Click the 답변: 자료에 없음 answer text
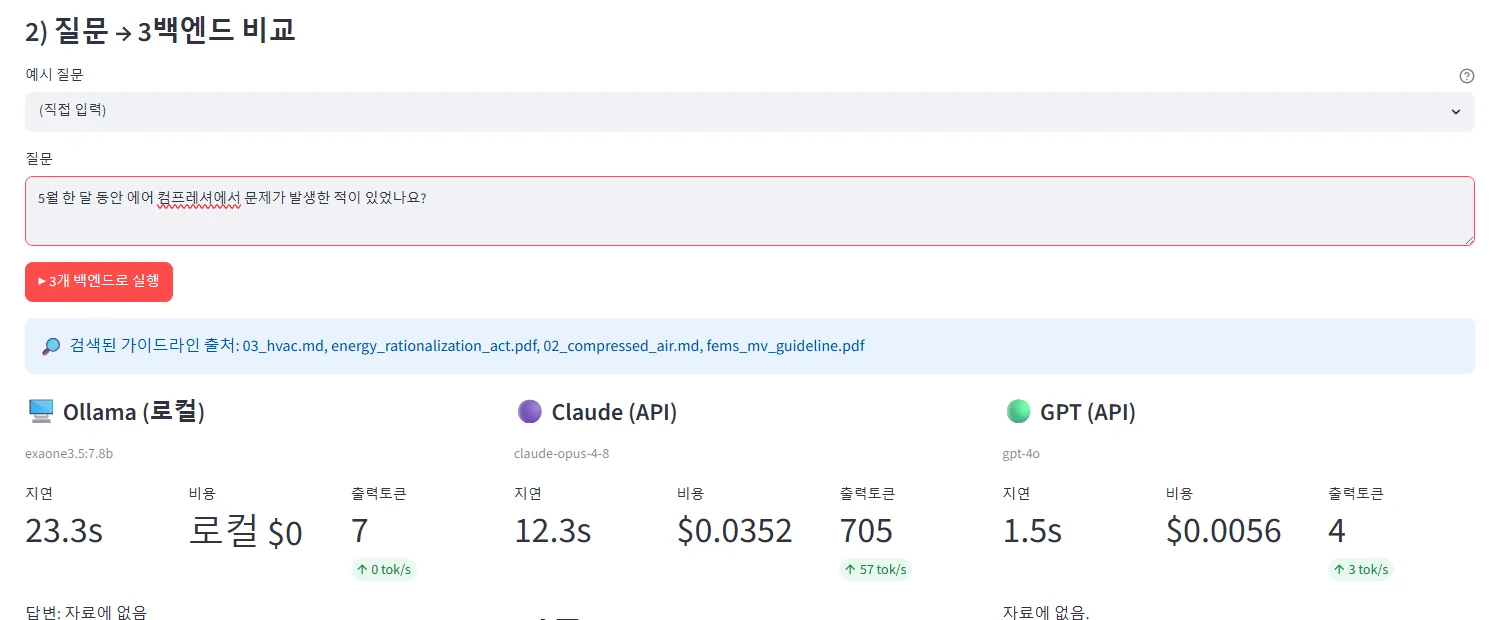Image resolution: width=1495 pixels, height=620 pixels. click(86, 612)
